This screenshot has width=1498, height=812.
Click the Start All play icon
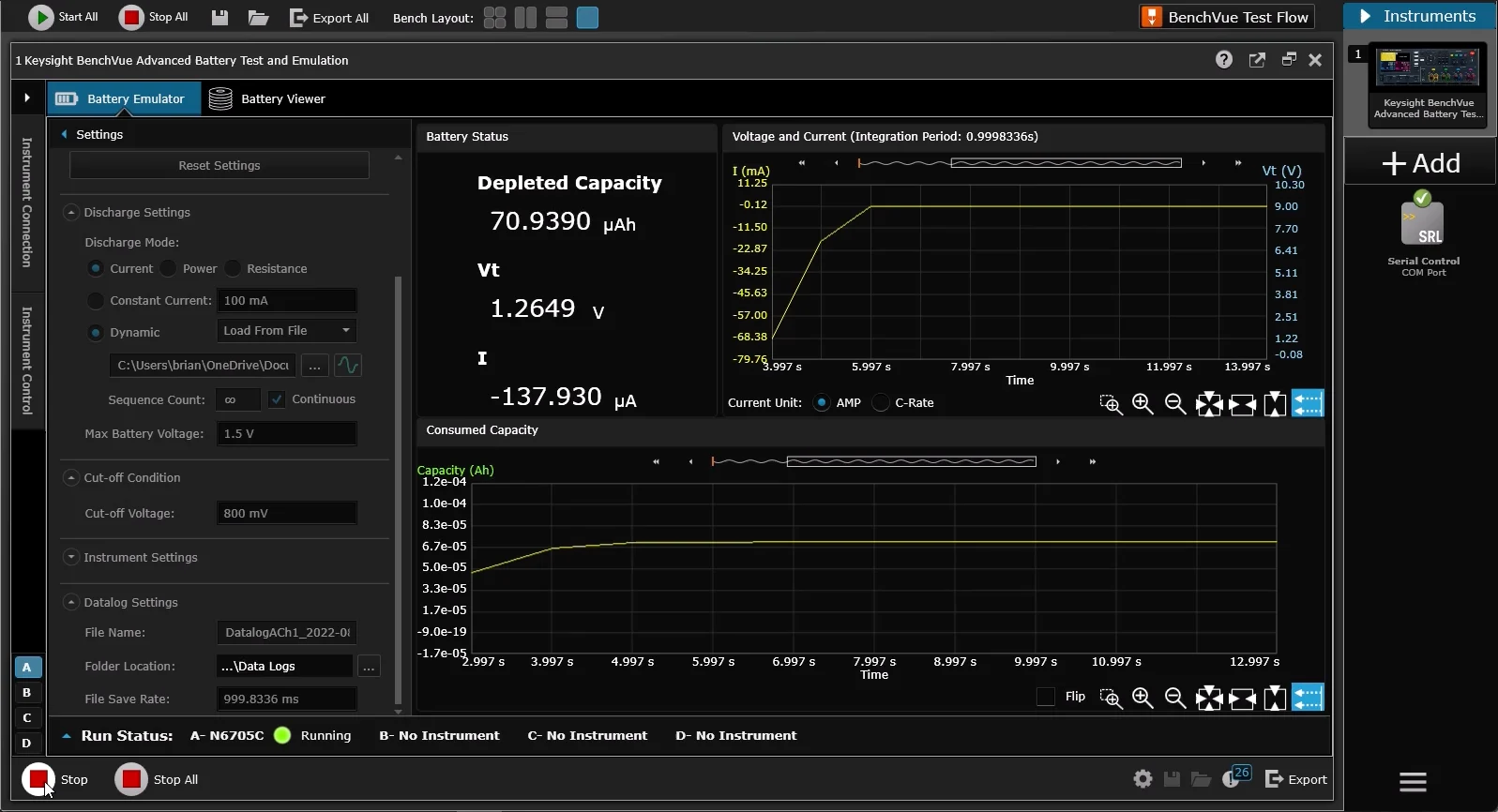[x=41, y=17]
